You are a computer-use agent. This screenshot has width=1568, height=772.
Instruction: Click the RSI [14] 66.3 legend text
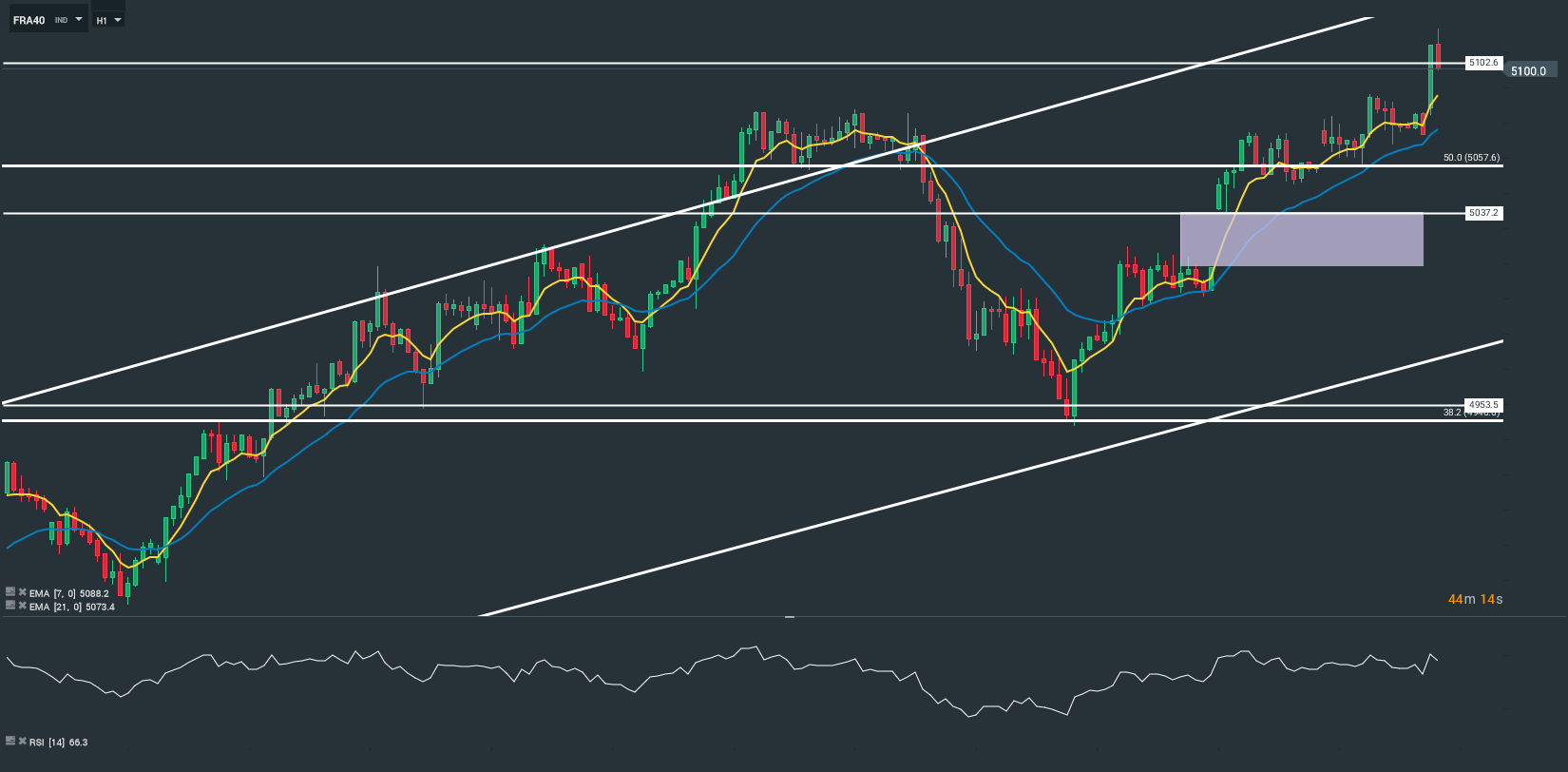tap(59, 742)
